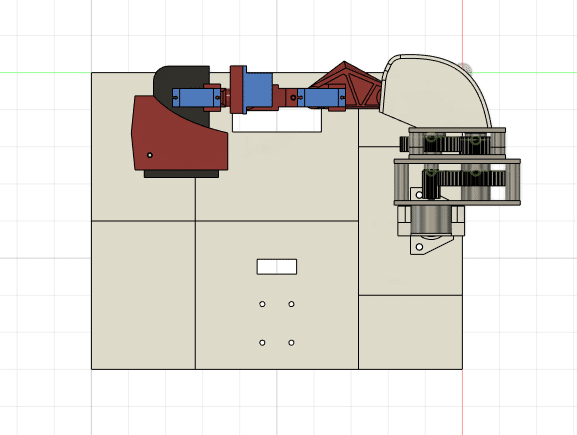Click the bottom mounting hole of motor bracket
The image size is (577, 435).
419,247
